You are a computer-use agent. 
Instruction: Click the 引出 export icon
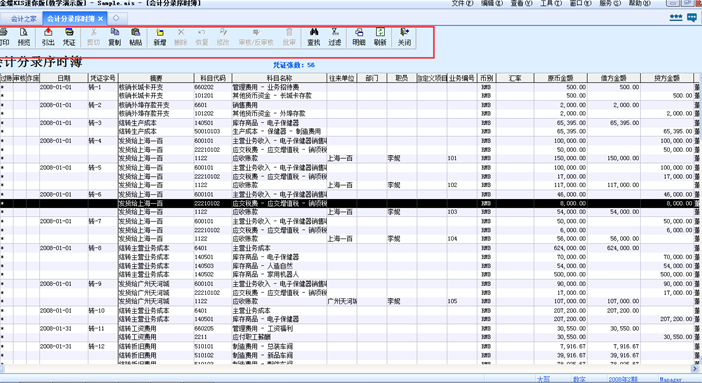point(48,37)
